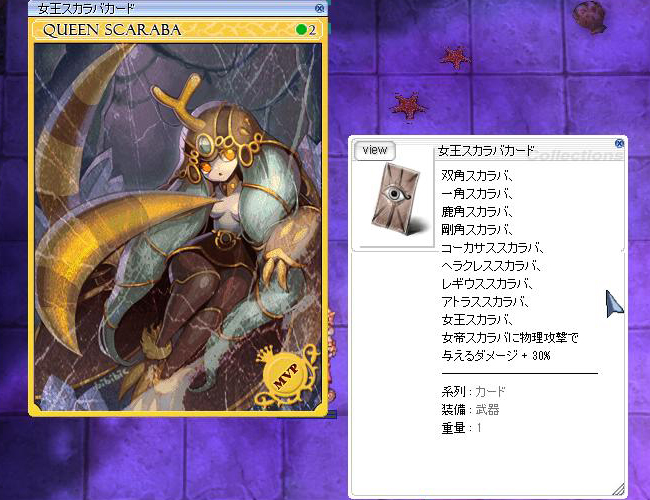Click the 双角スカラバ entry in description
This screenshot has width=650, height=500.
[x=477, y=176]
